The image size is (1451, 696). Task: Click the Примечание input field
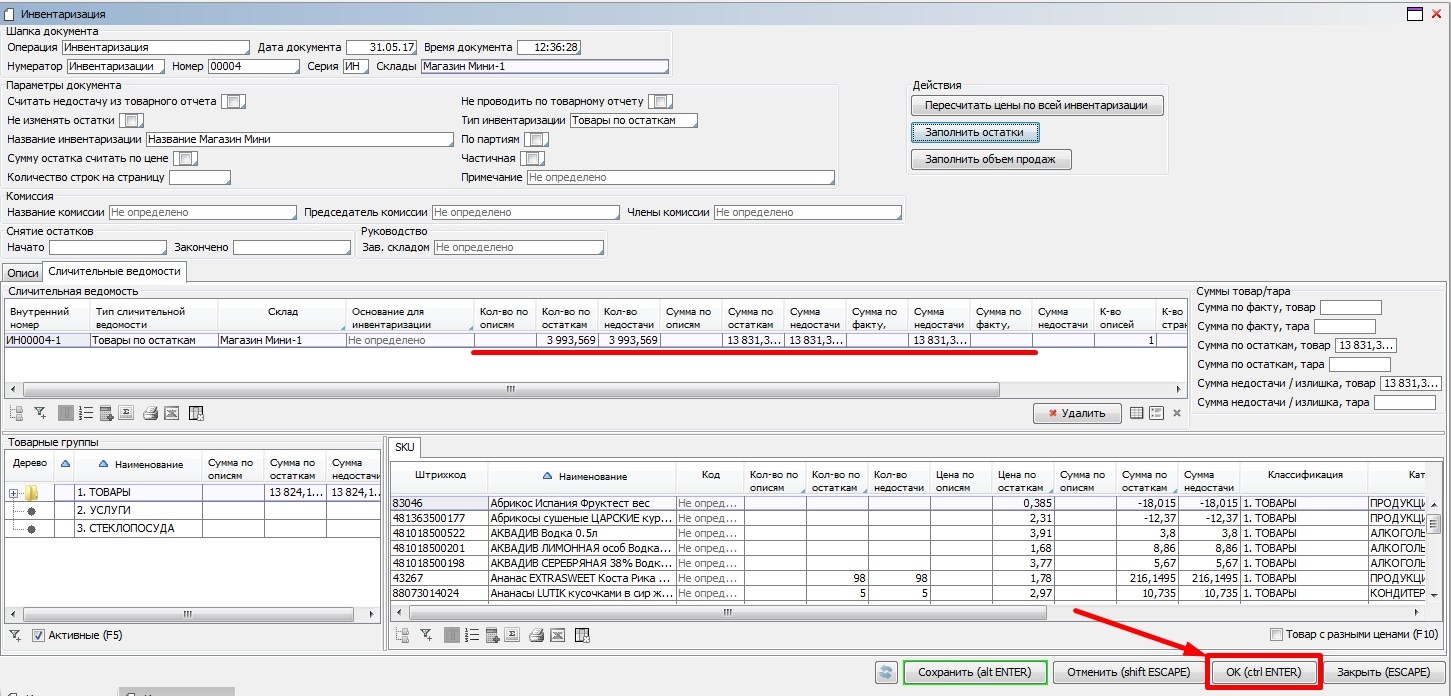pos(680,178)
